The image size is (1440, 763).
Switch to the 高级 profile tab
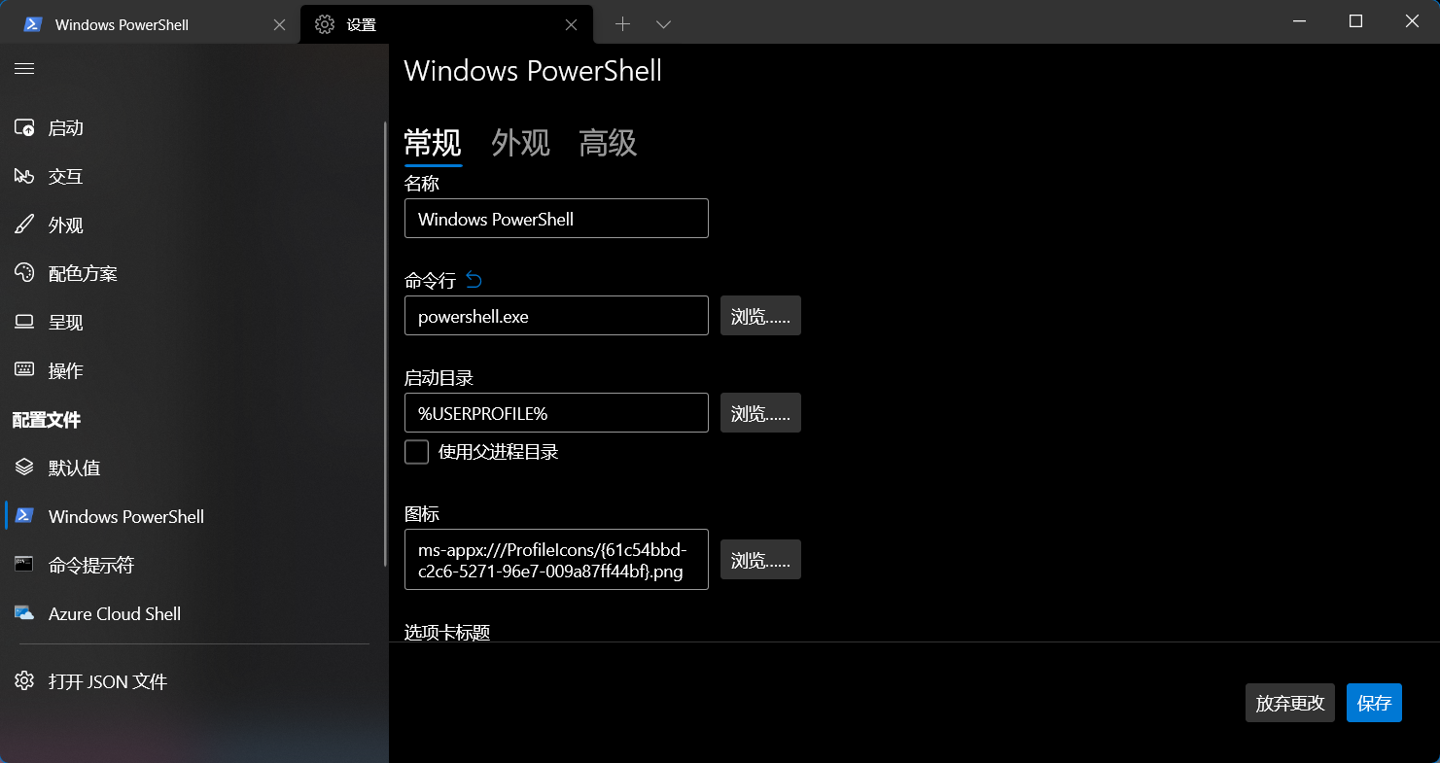point(608,143)
